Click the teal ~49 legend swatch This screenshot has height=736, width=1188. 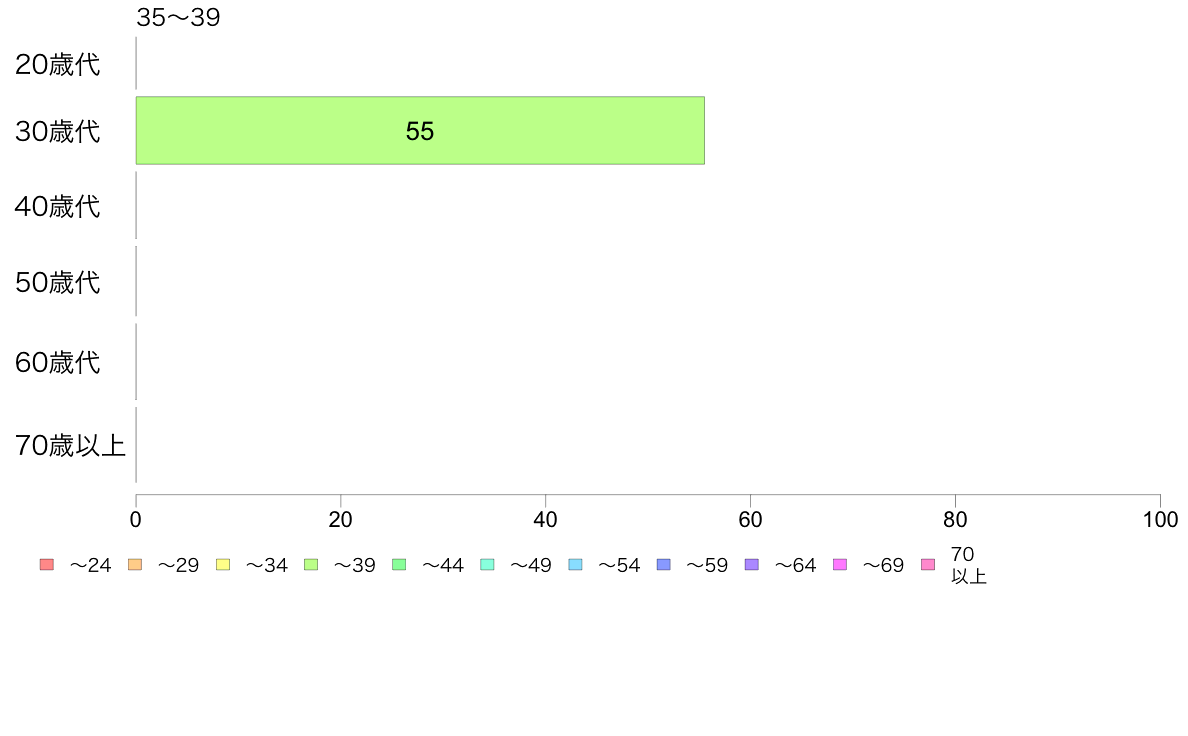coord(487,565)
